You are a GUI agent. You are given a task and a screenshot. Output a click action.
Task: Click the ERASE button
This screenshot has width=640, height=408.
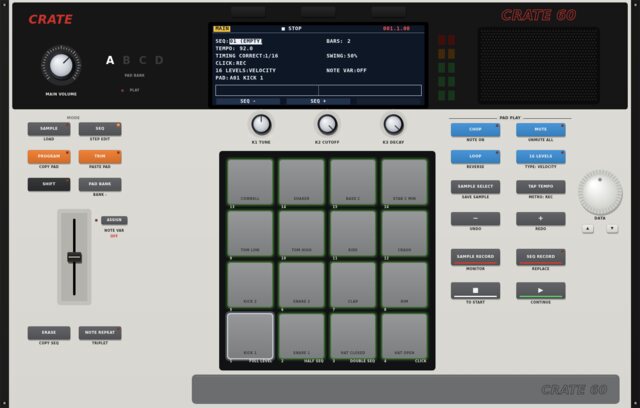coord(49,333)
